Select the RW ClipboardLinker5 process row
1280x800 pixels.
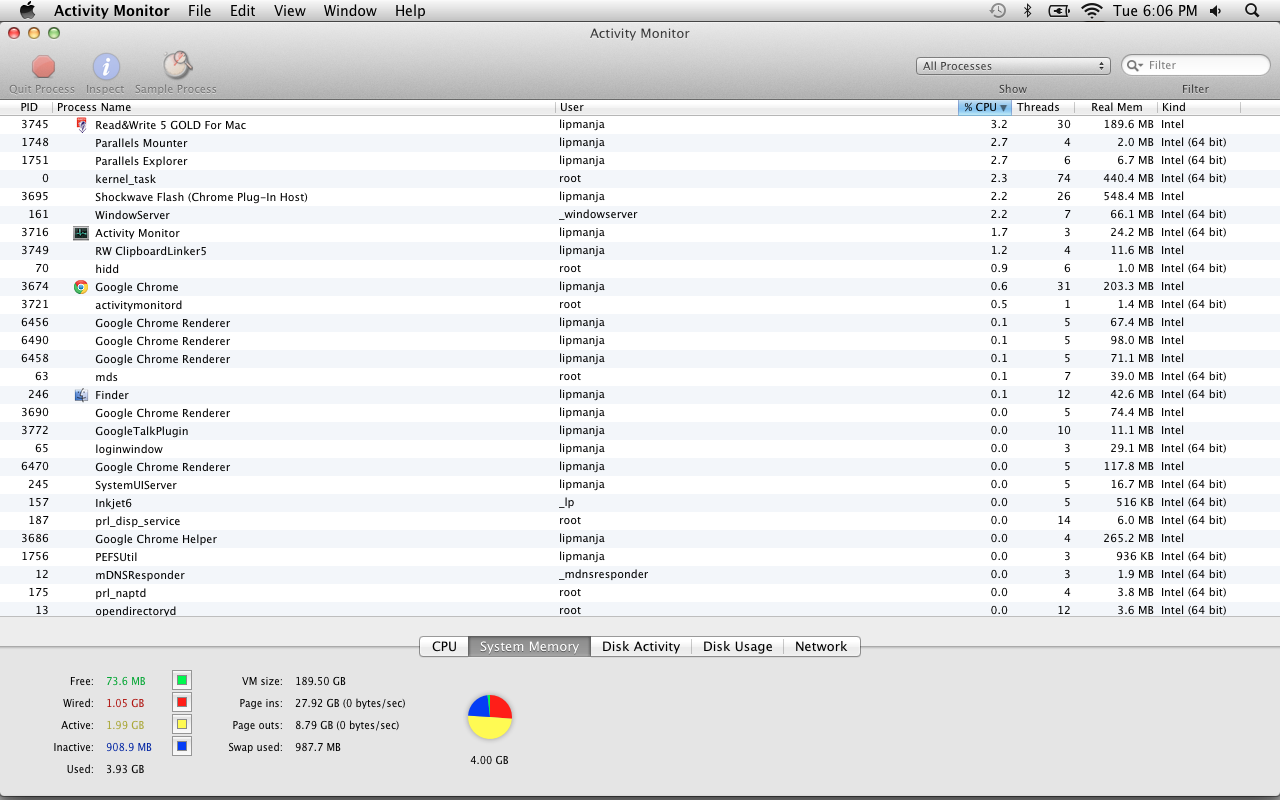(x=640, y=251)
